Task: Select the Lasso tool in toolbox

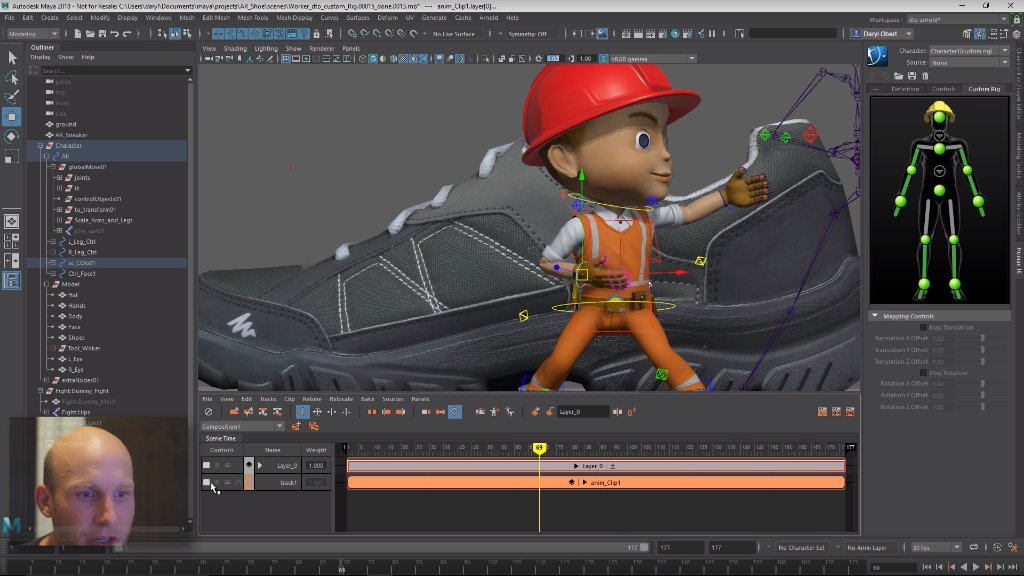Action: coord(12,78)
